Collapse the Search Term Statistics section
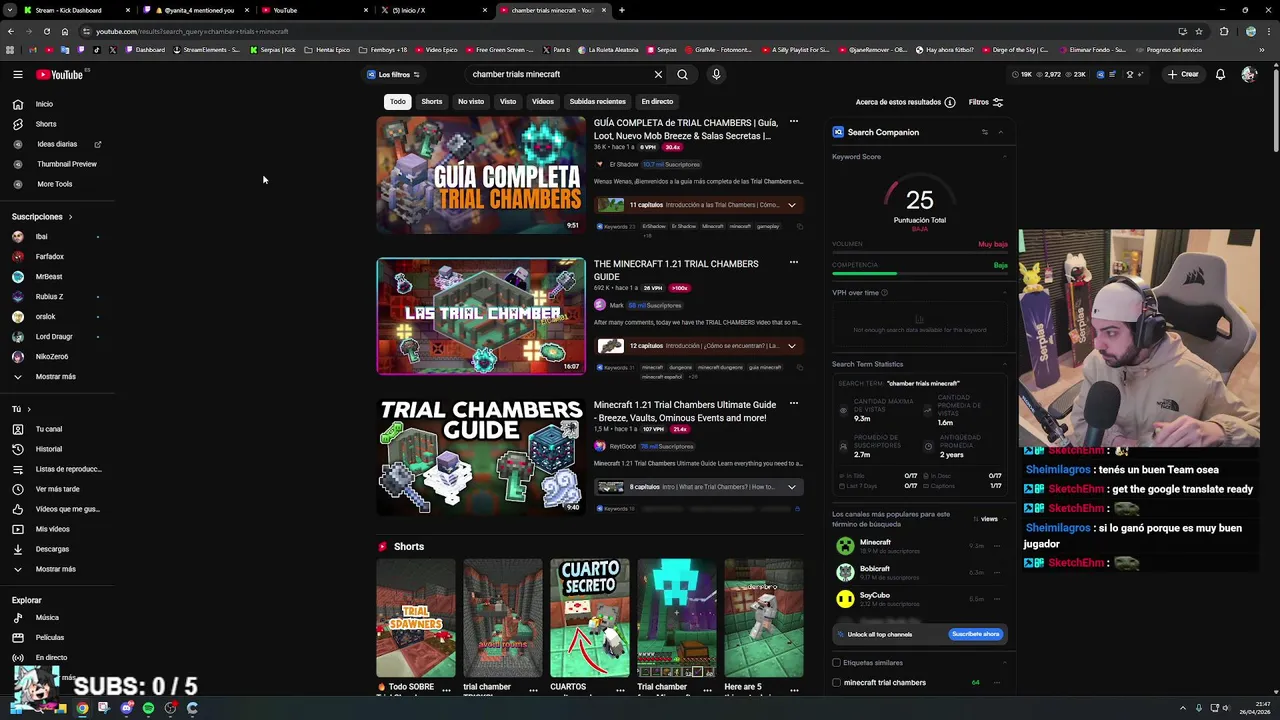1280x720 pixels. 1004,364
